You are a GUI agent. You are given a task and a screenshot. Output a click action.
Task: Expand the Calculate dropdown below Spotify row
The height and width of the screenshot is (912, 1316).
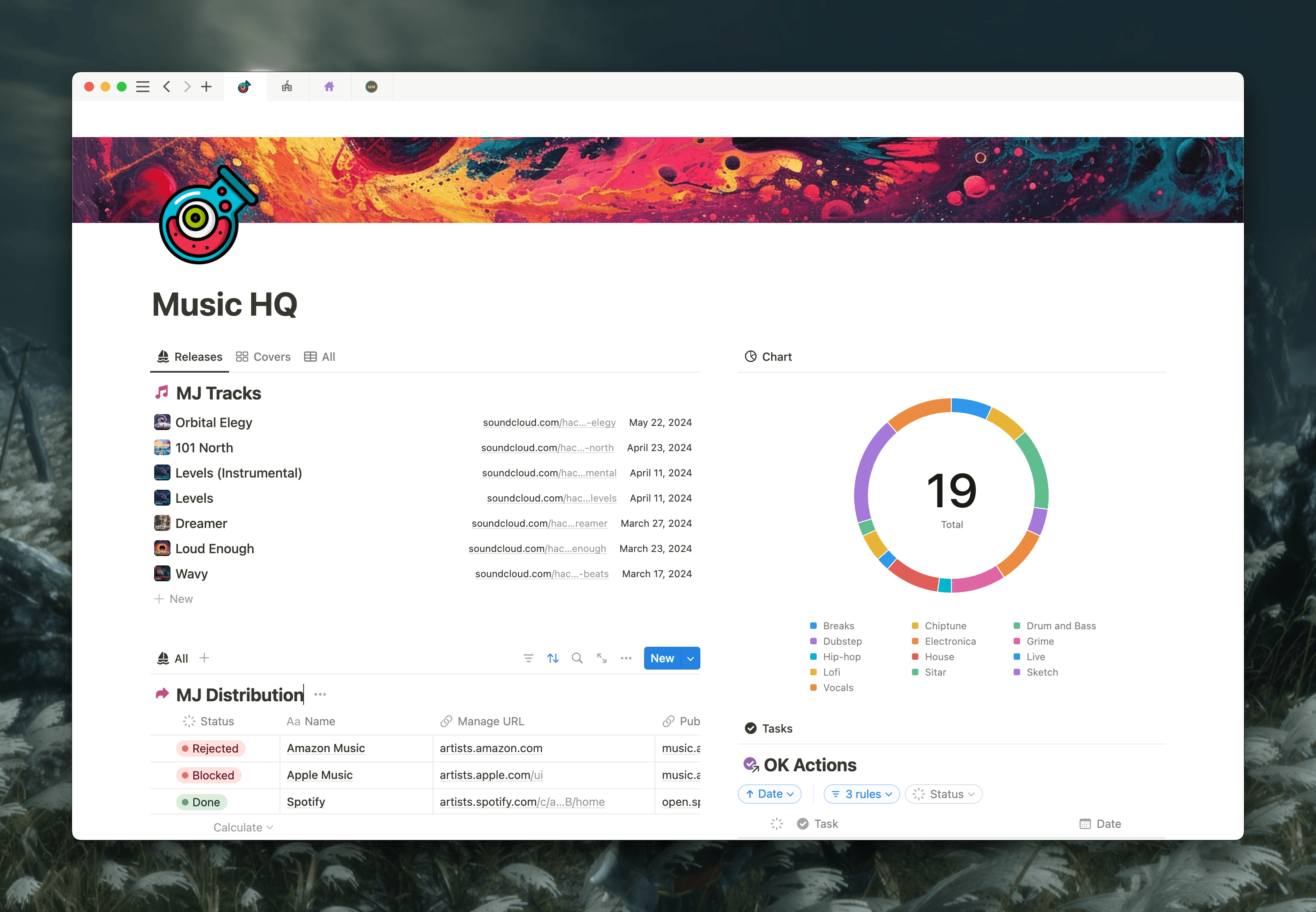pos(243,827)
